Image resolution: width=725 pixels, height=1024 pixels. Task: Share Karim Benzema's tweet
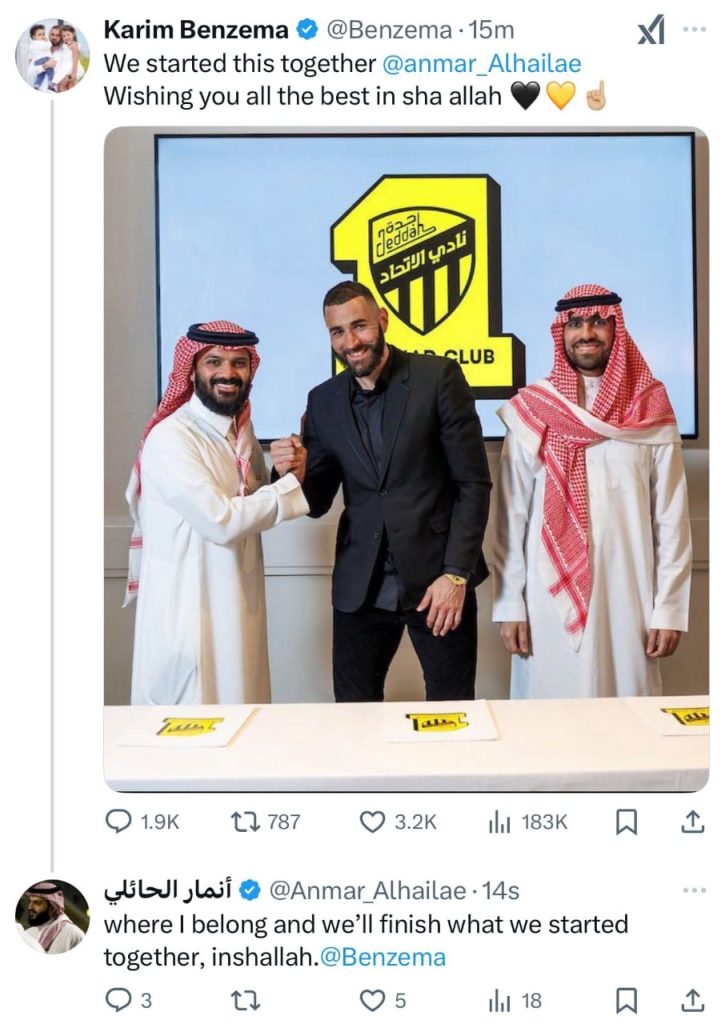(x=691, y=822)
